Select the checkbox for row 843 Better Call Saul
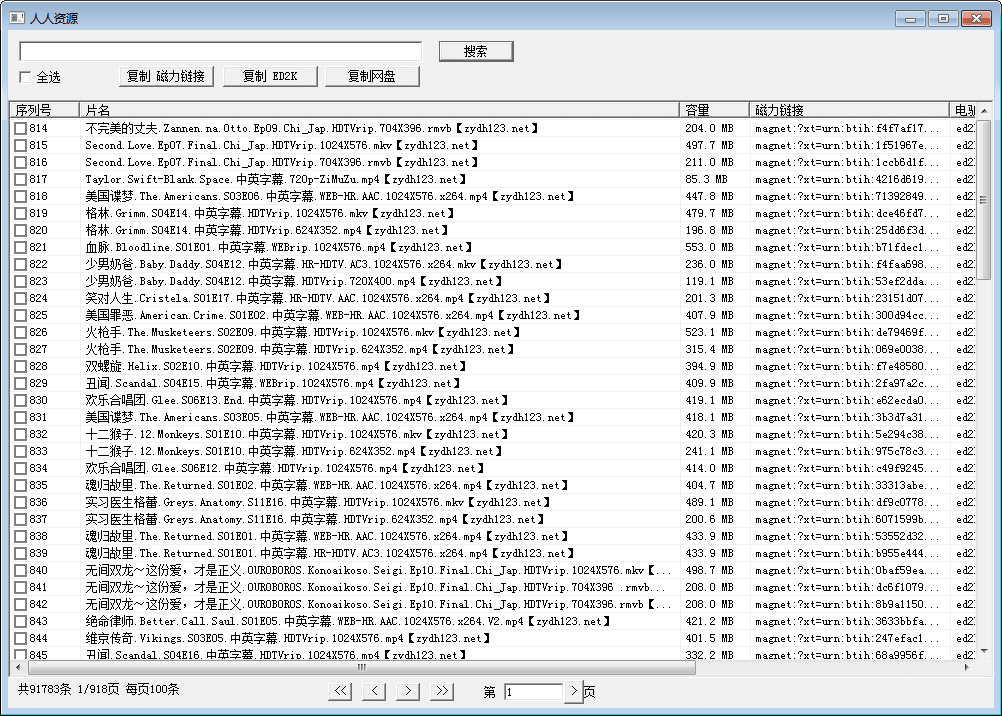 pyautogui.click(x=20, y=621)
